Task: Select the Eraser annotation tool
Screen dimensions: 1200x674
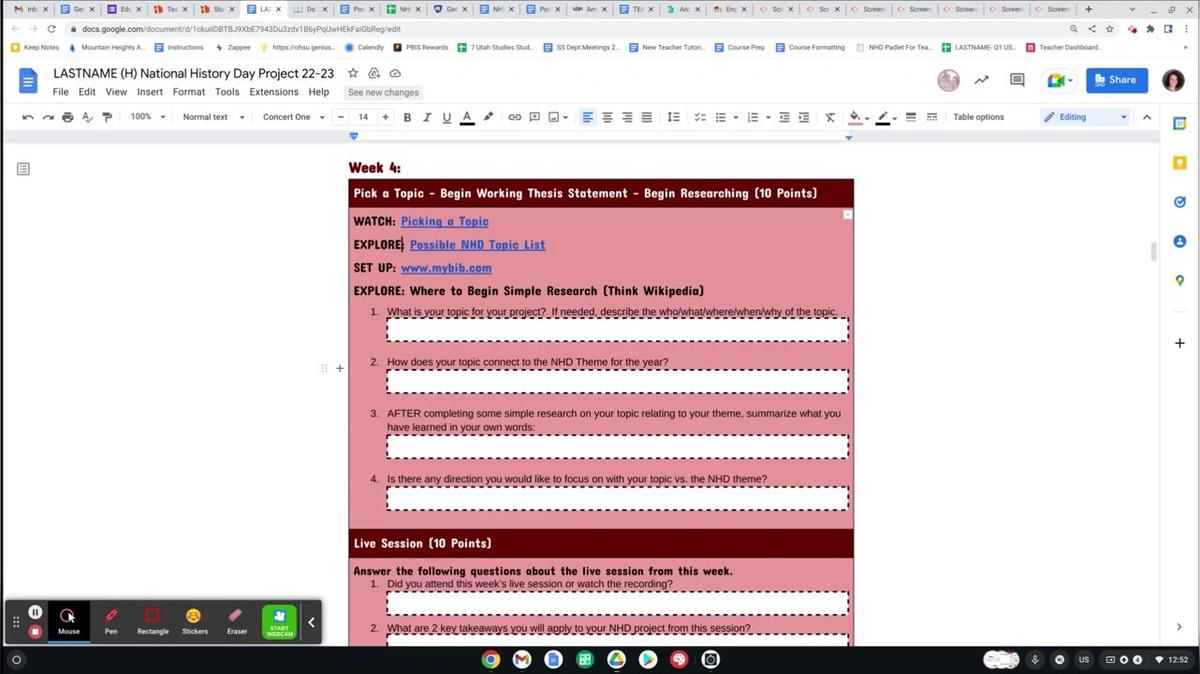Action: click(236, 620)
